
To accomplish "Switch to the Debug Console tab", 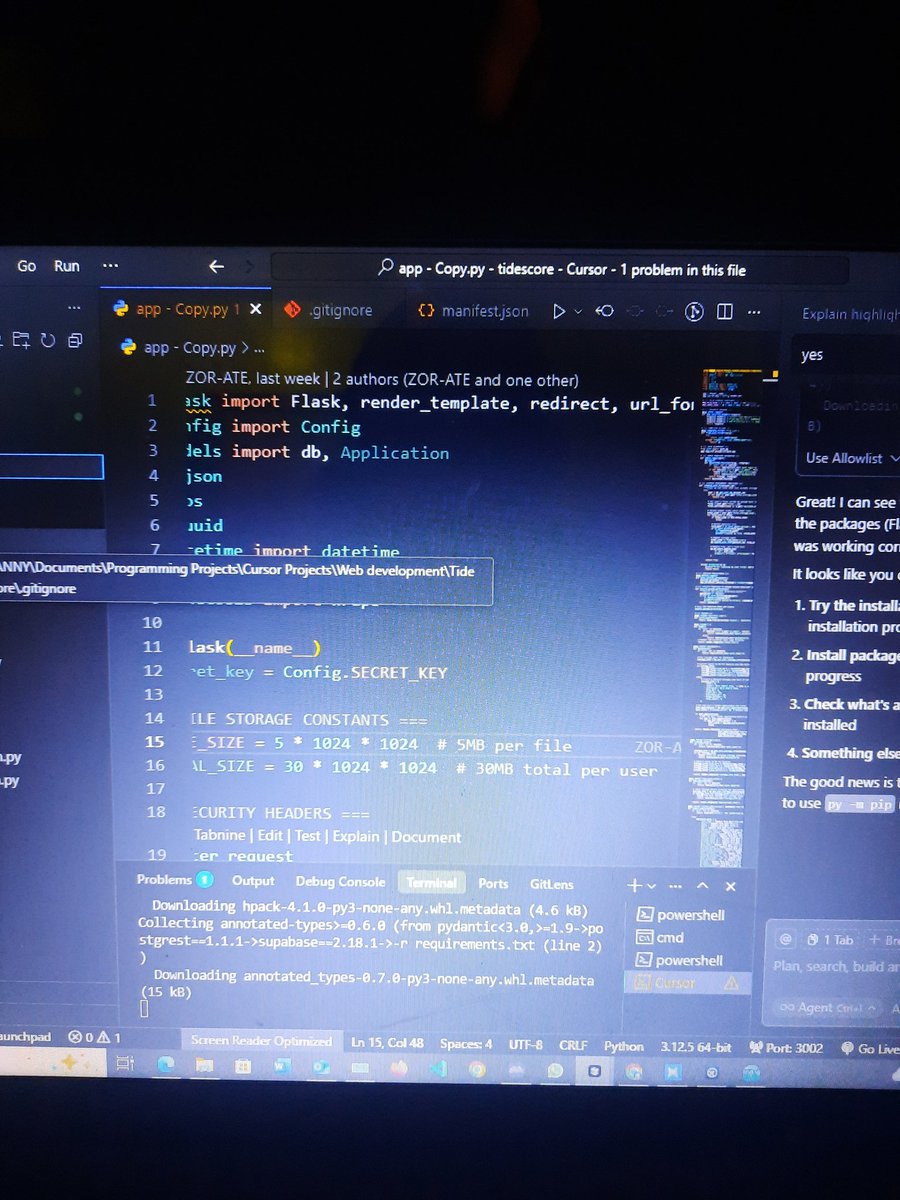I will [340, 881].
